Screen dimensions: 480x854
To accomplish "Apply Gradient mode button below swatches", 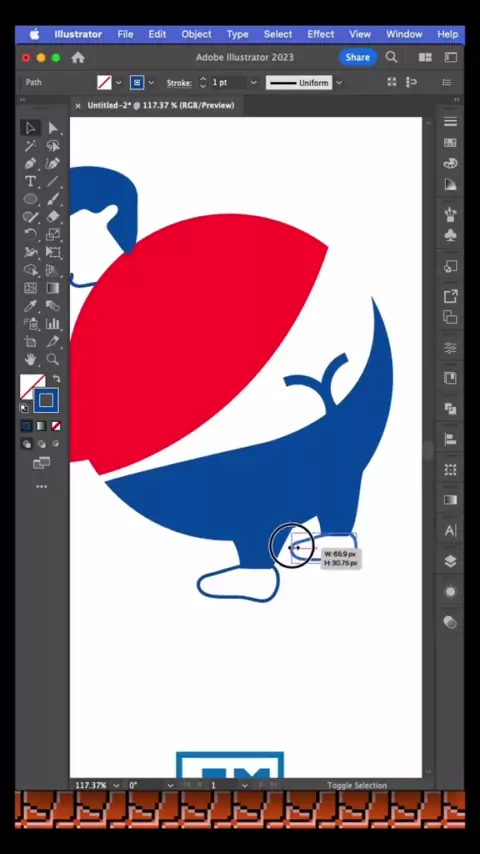I will [x=41, y=426].
